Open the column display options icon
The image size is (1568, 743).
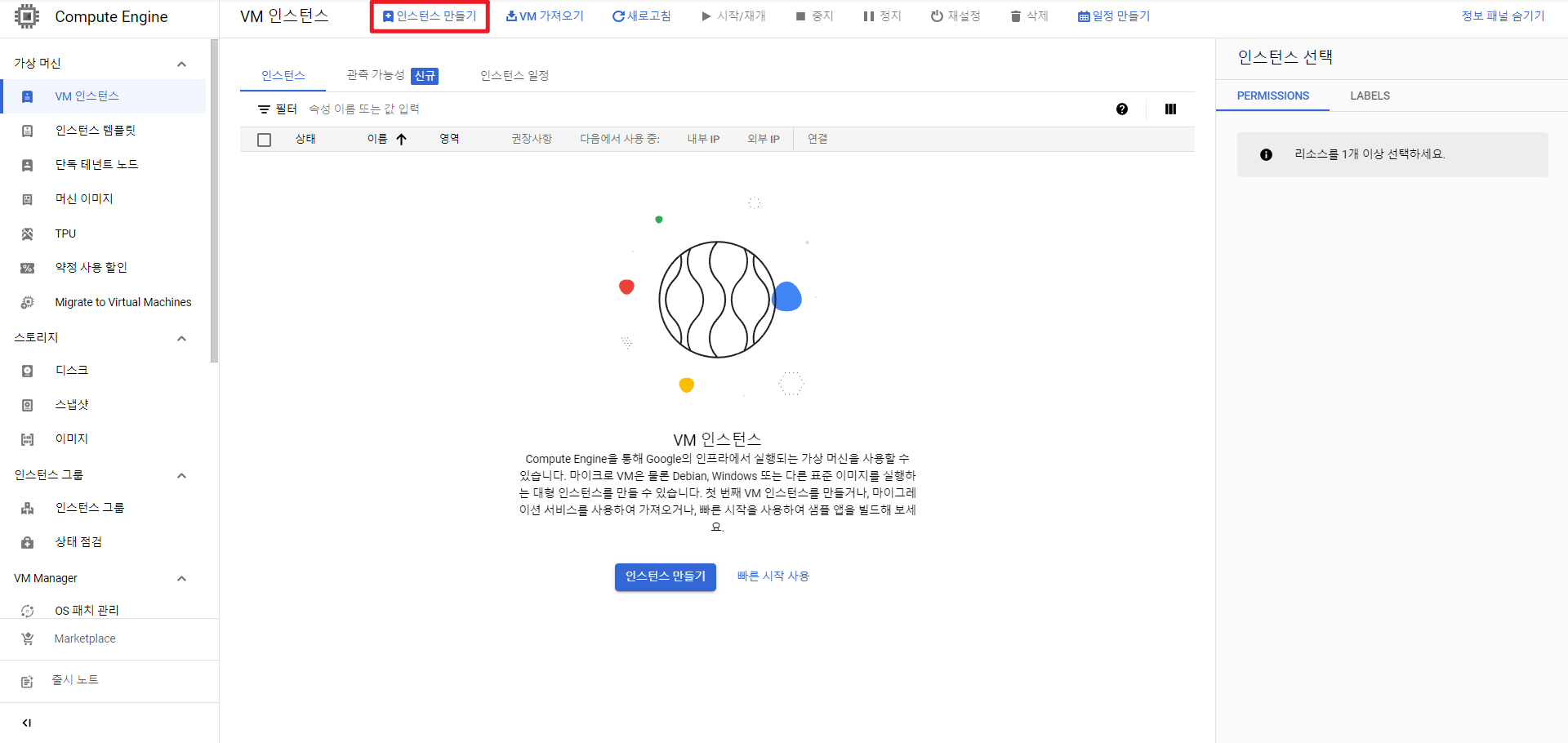1170,109
